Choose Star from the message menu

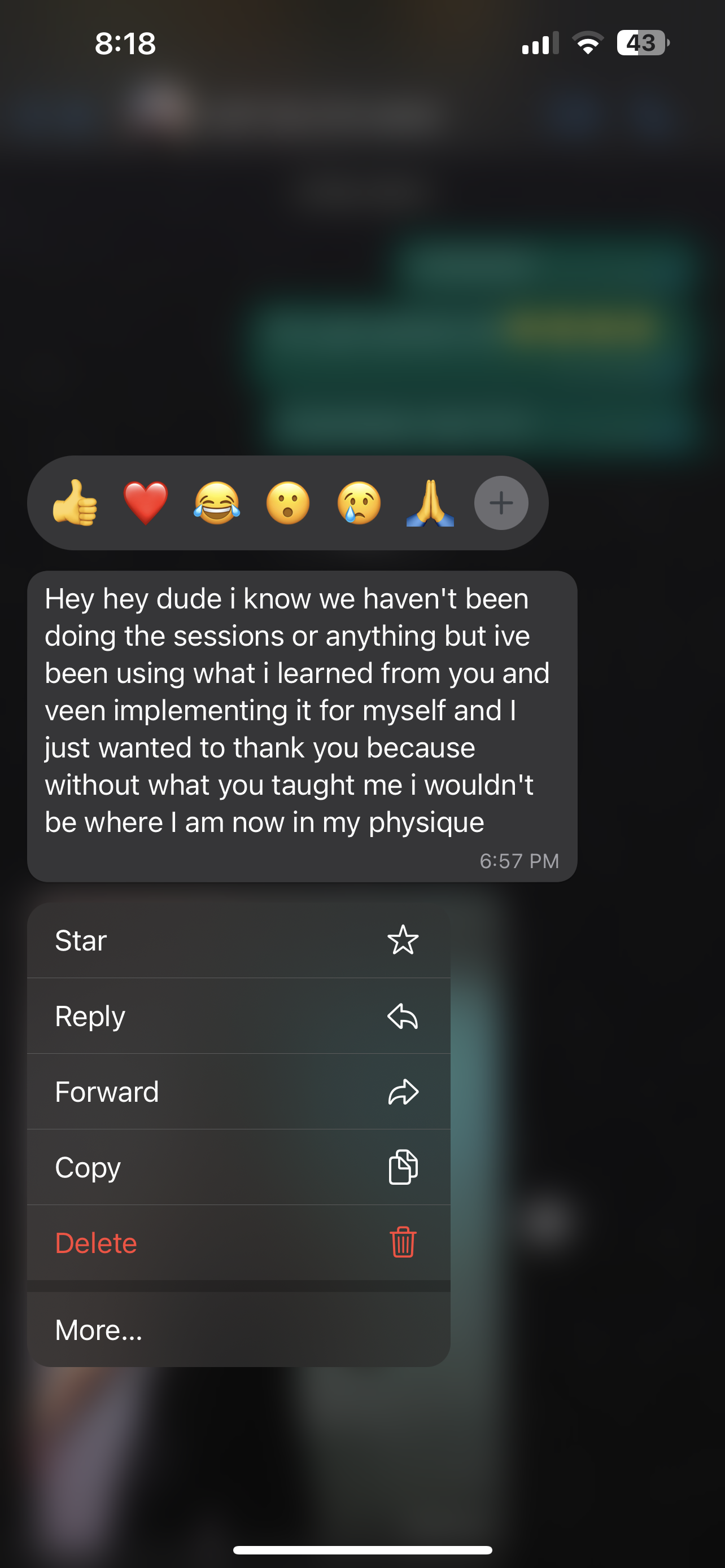coord(239,940)
